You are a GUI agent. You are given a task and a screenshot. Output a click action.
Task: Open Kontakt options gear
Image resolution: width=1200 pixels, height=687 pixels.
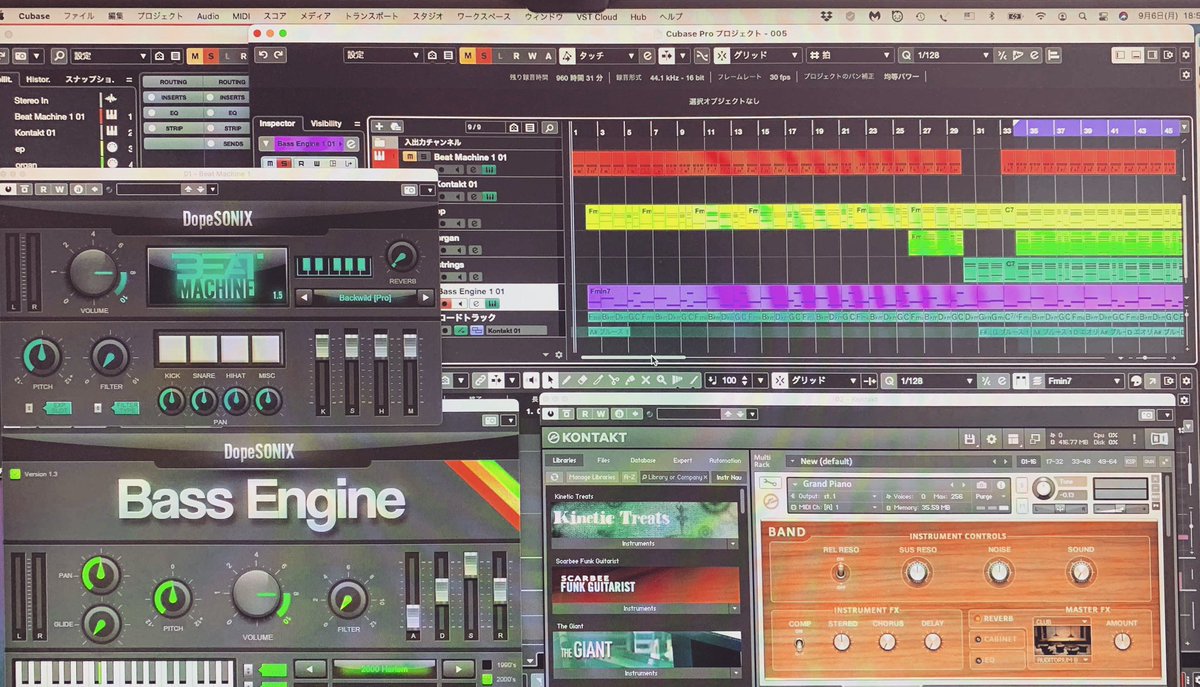pyautogui.click(x=991, y=438)
